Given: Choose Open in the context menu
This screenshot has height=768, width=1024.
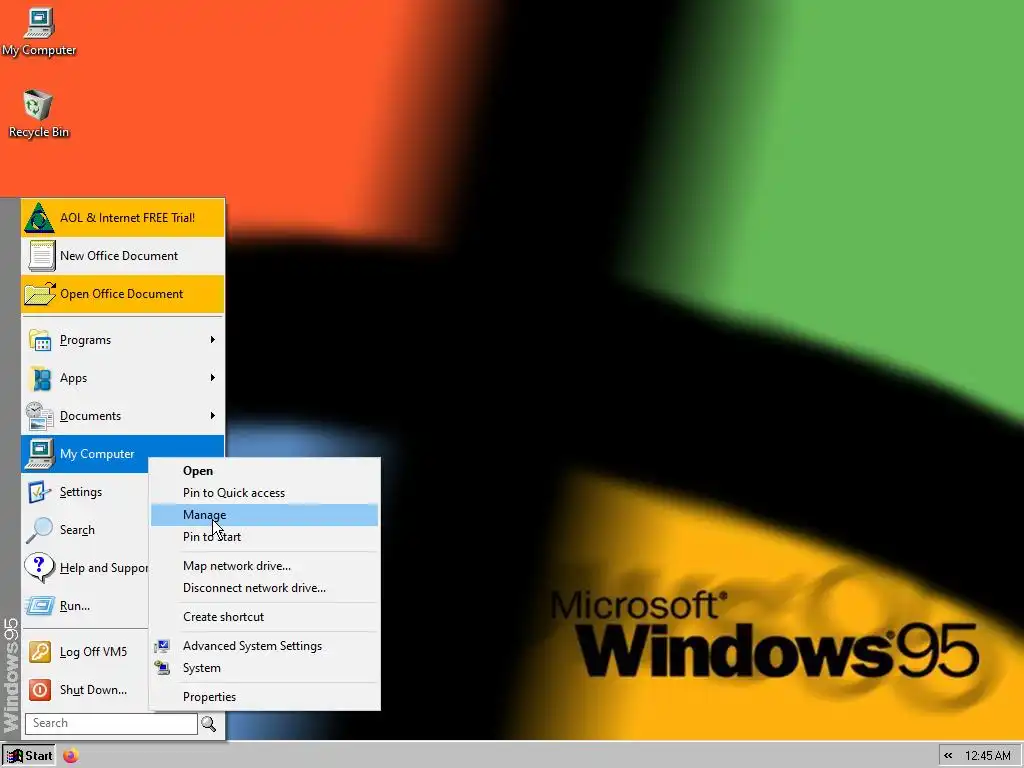Looking at the screenshot, I should [x=264, y=471].
